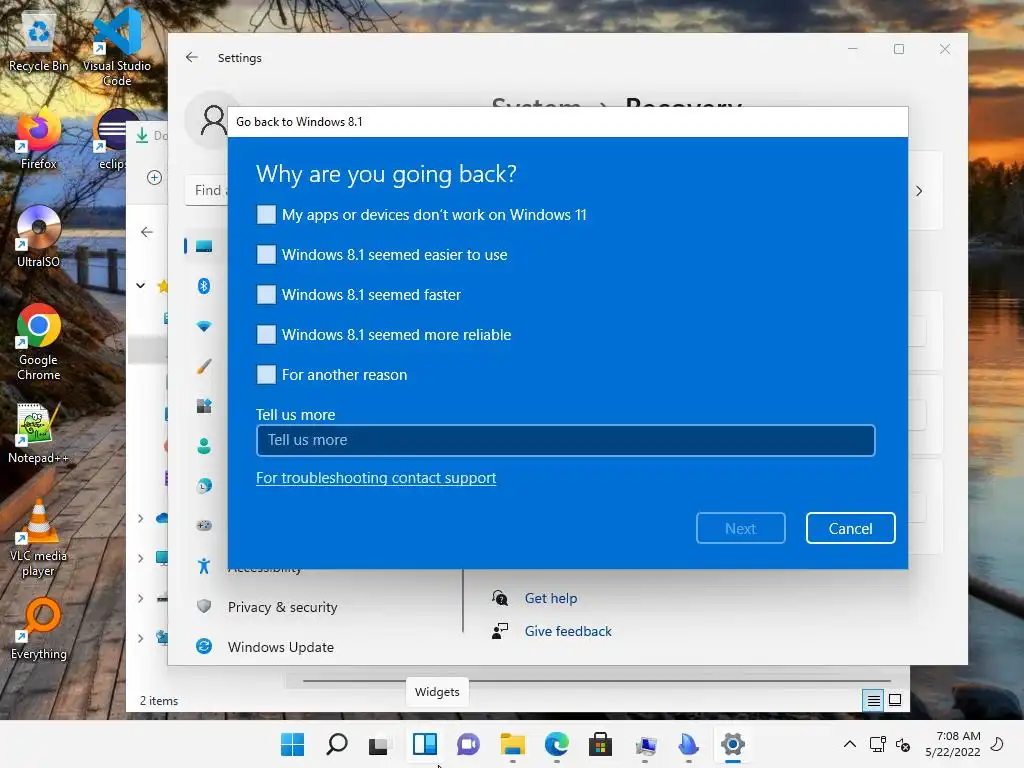The height and width of the screenshot is (768, 1024).
Task: Open System category icon in Settings sidebar
Action: click(x=204, y=246)
